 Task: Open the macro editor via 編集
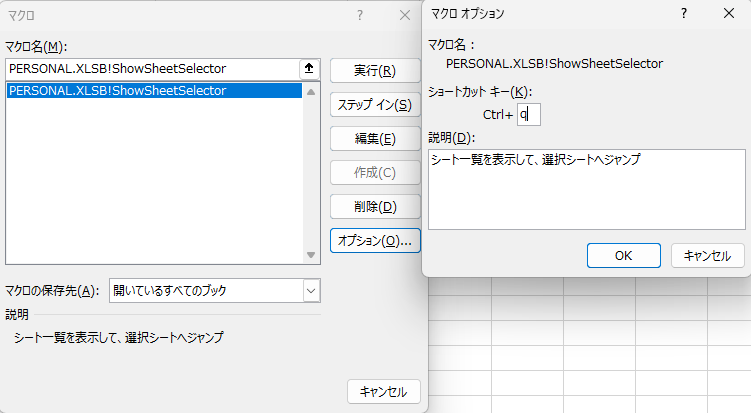374,139
